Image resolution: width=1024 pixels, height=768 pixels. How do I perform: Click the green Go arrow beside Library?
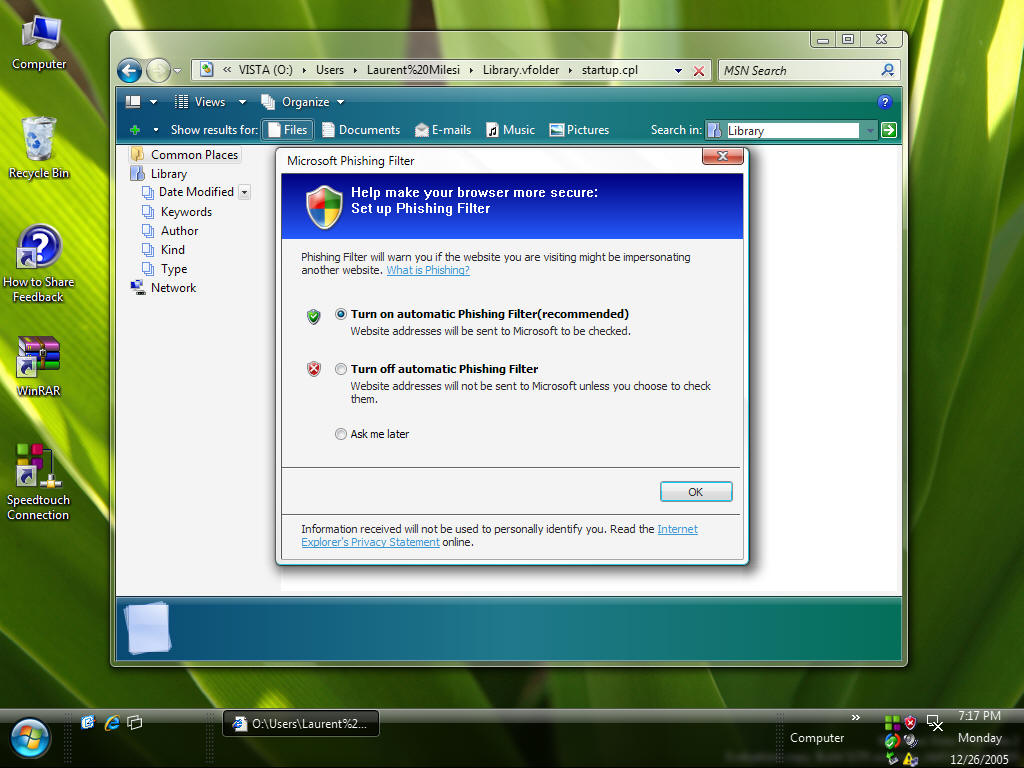(x=889, y=130)
